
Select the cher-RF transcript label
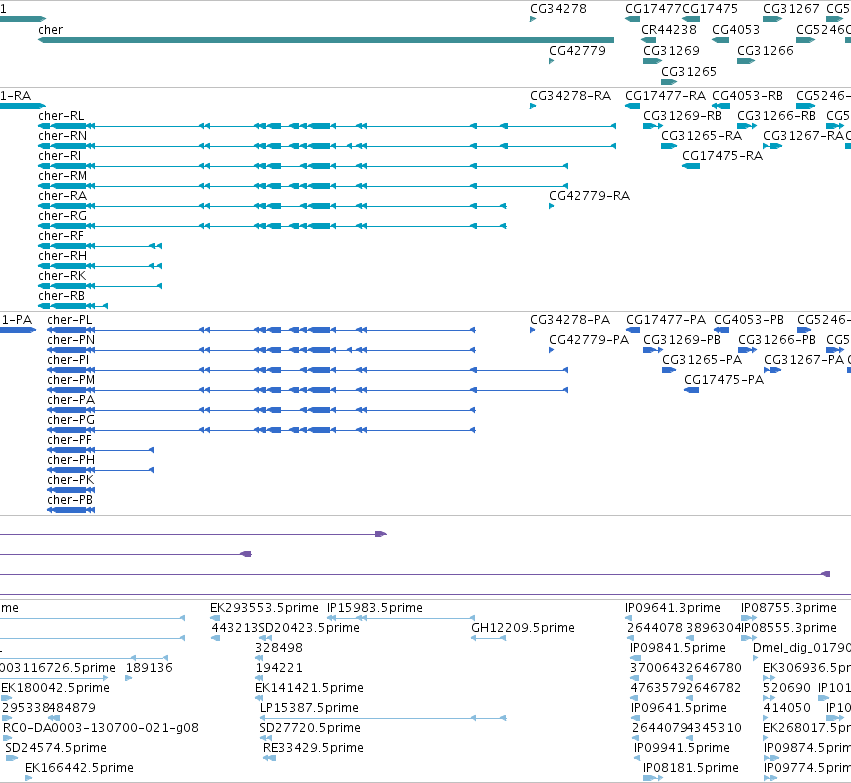click(61, 236)
